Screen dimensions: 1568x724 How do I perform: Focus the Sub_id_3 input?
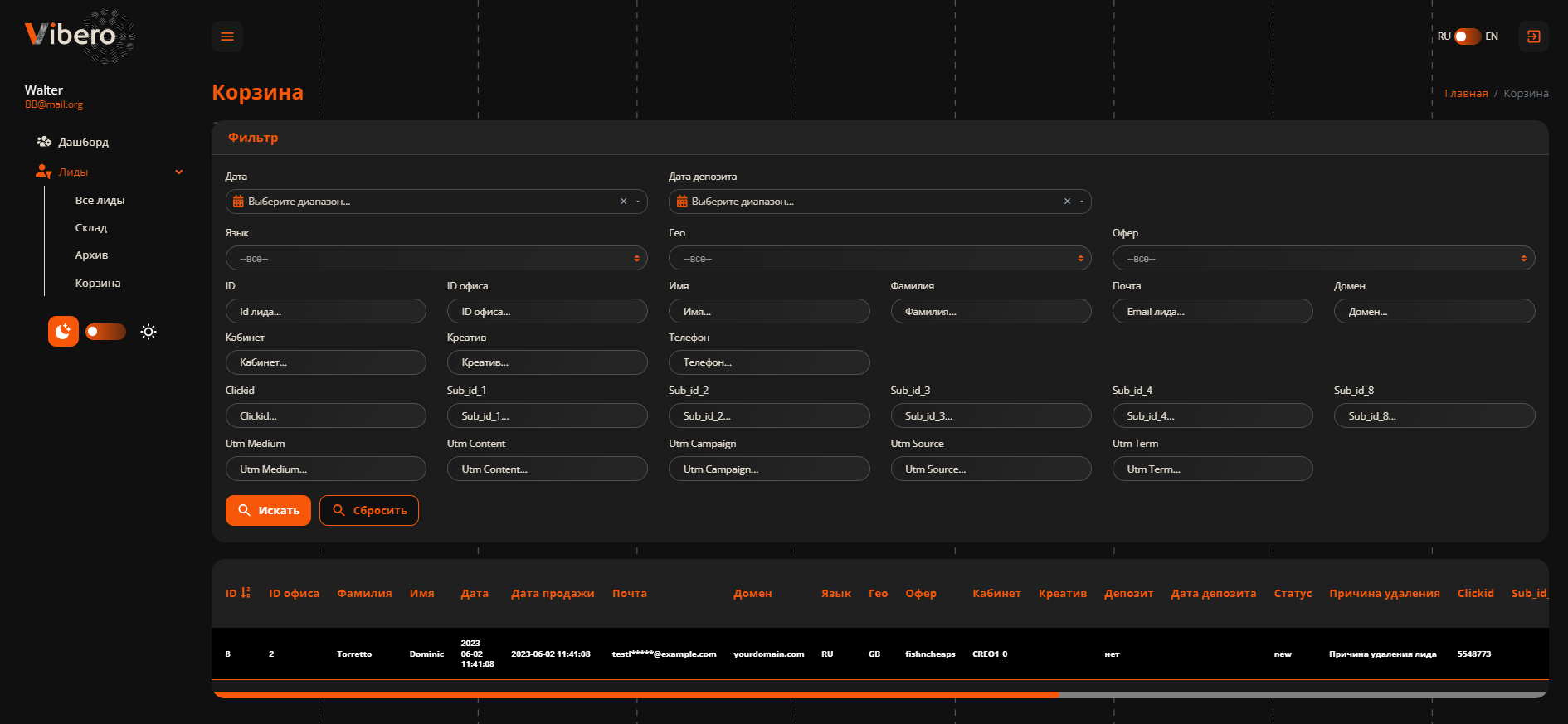[x=991, y=416]
